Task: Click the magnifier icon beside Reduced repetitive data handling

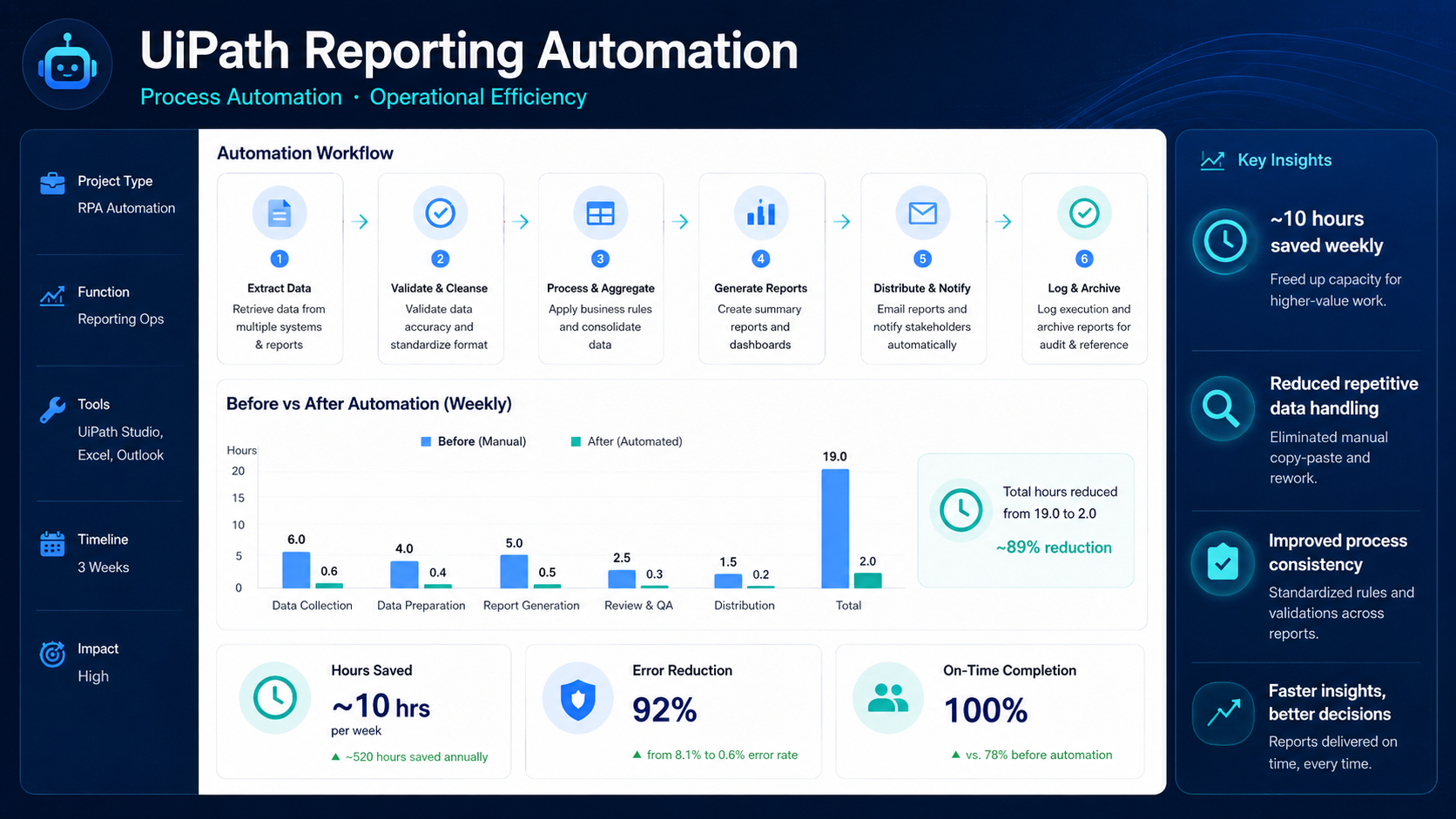Action: tap(1223, 407)
